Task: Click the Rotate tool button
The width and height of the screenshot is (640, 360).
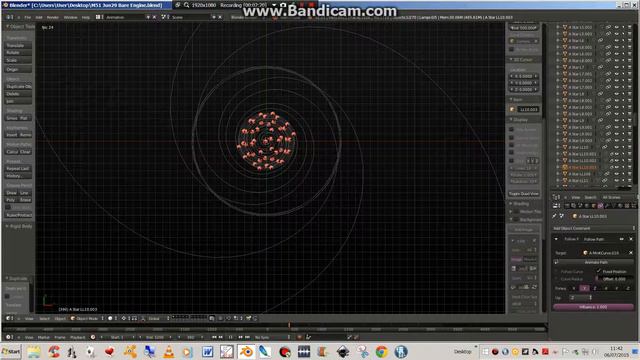Action: (18, 53)
